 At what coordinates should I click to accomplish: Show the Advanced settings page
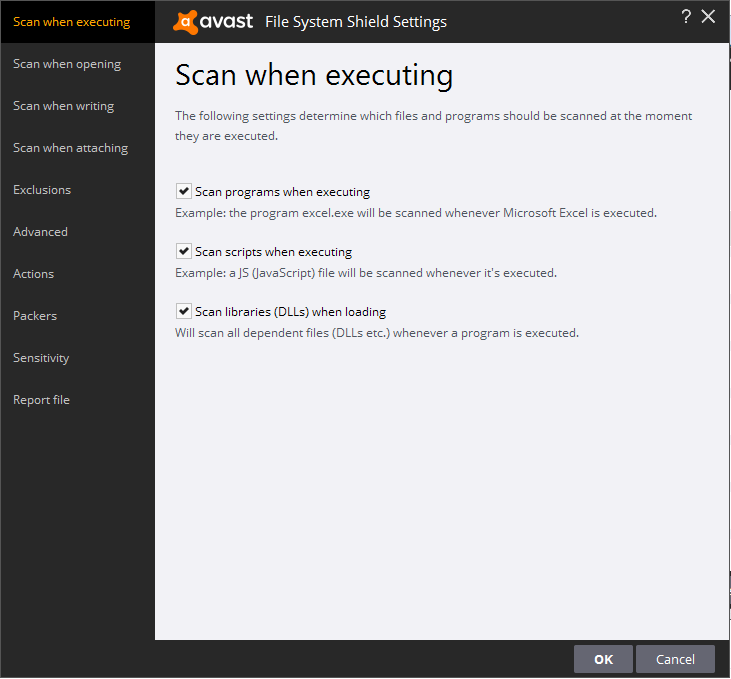40,232
